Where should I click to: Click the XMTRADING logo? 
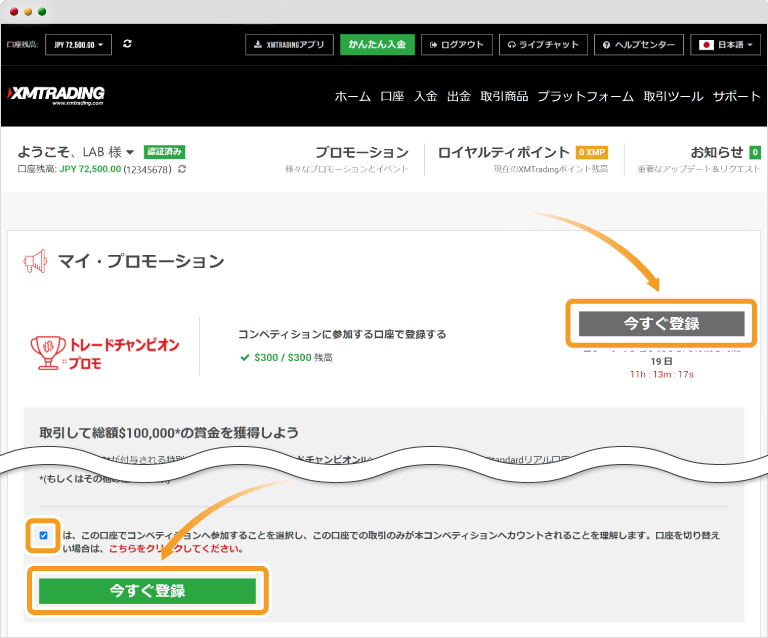coord(56,95)
